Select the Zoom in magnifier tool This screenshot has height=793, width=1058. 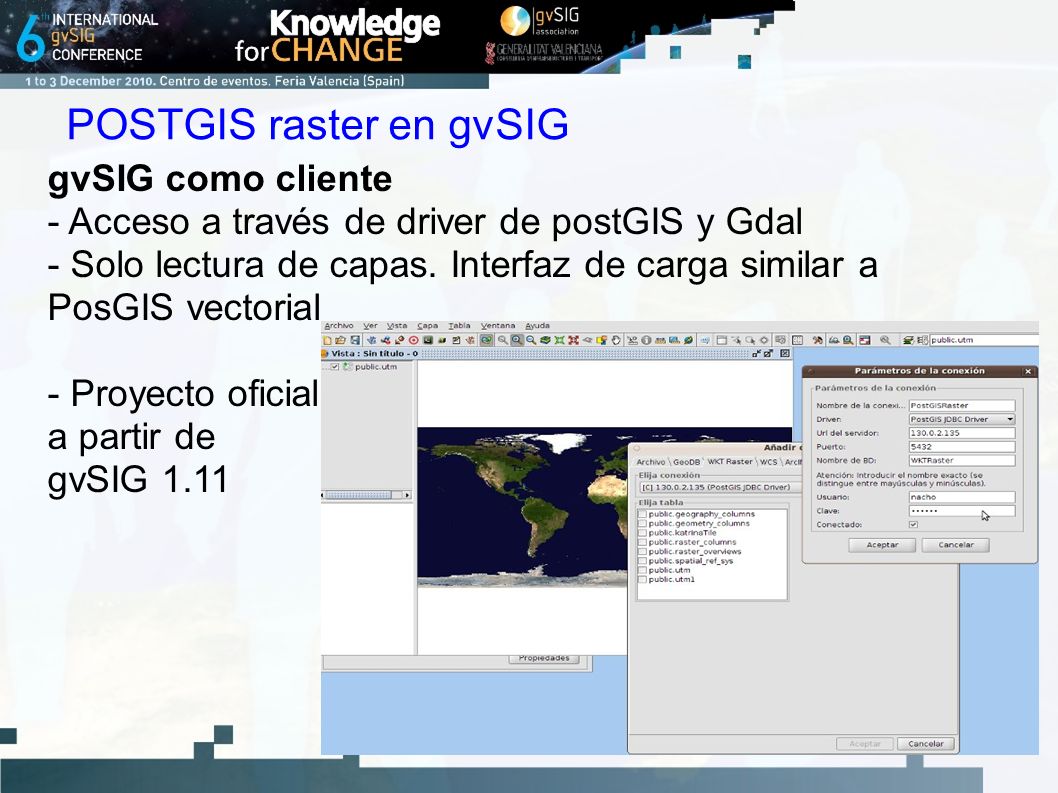(x=517, y=340)
